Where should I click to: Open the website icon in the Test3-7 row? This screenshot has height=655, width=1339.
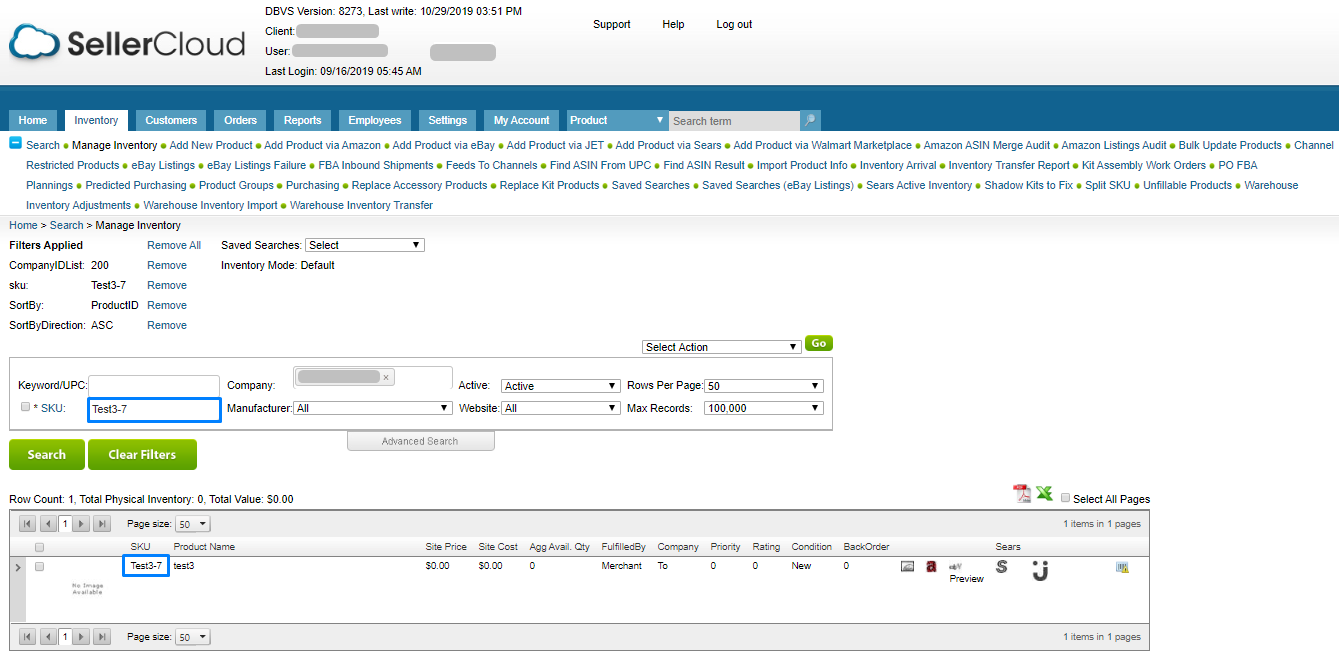(x=907, y=566)
